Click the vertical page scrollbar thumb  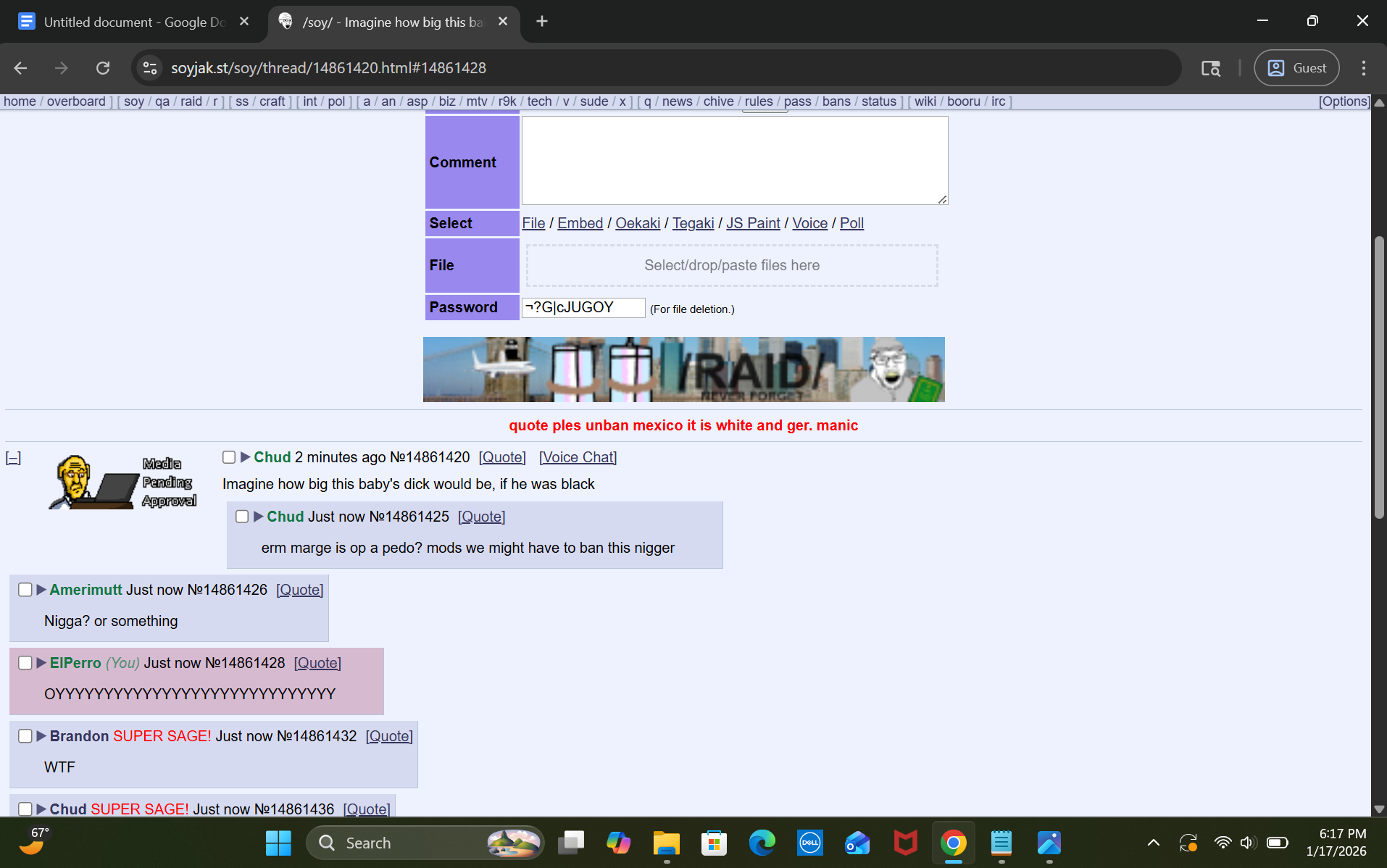pos(1379,377)
